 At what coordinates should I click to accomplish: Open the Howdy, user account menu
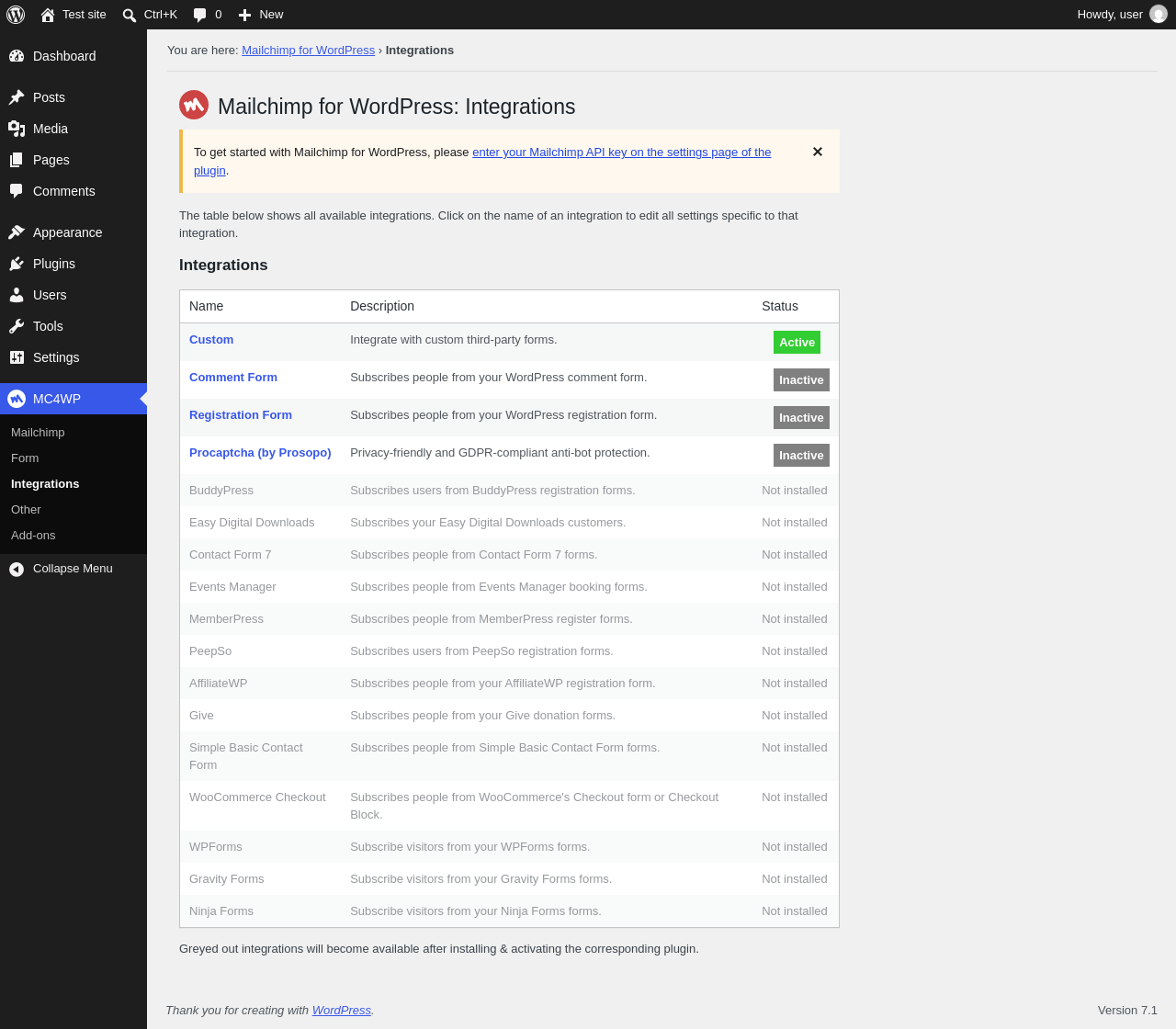click(1122, 15)
